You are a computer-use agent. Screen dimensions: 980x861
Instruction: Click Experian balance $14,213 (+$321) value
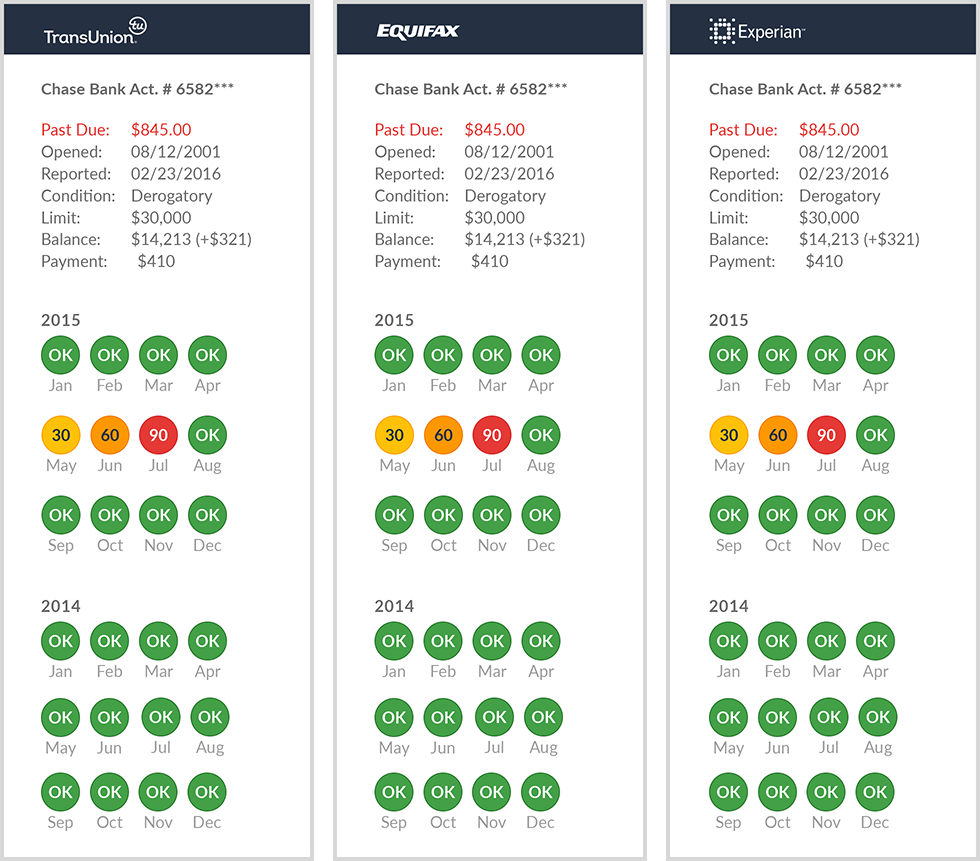click(x=858, y=240)
